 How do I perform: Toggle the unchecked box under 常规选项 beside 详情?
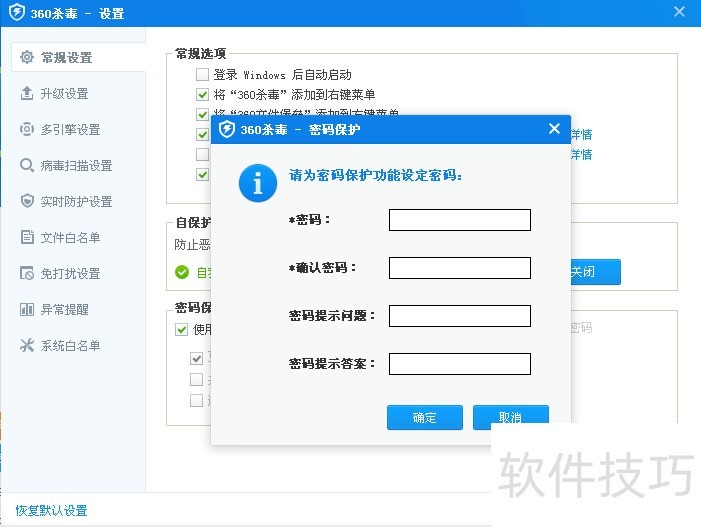coord(203,154)
